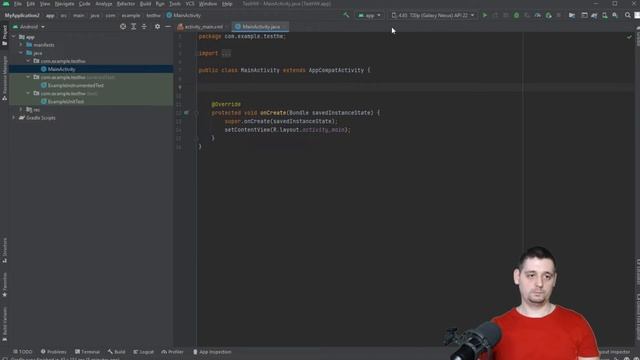The height and width of the screenshot is (360, 640).
Task: Expand the folded import statement
Action: 226,53
